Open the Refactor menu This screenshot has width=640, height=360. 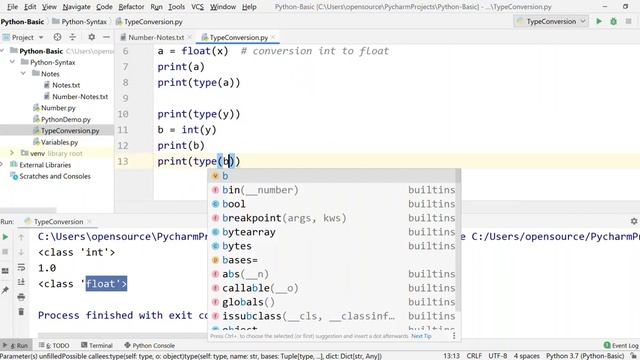point(131,7)
